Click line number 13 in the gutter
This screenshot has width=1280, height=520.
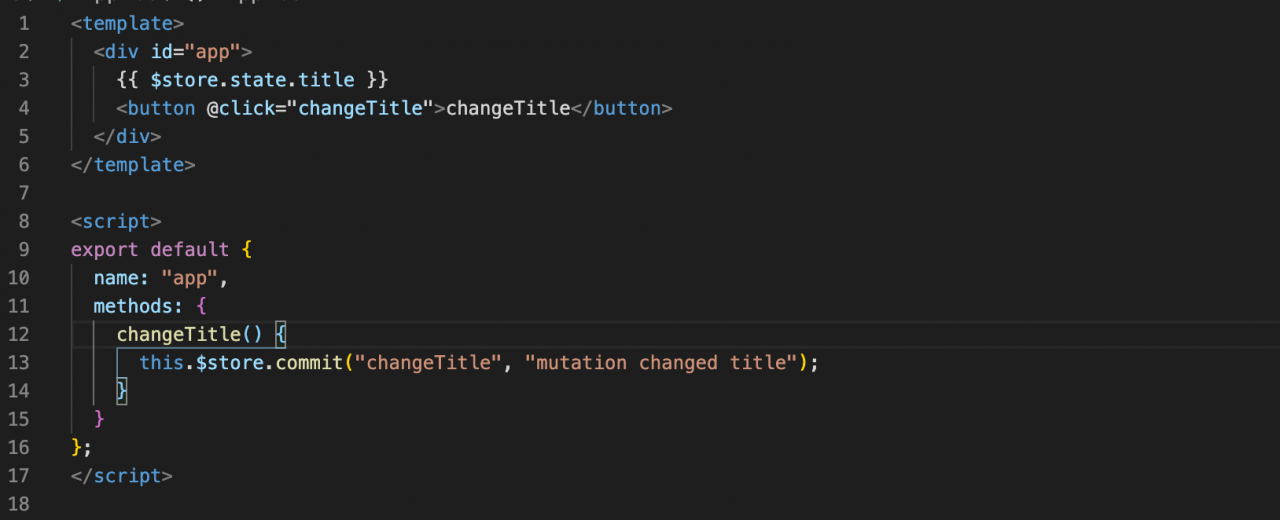[x=18, y=362]
